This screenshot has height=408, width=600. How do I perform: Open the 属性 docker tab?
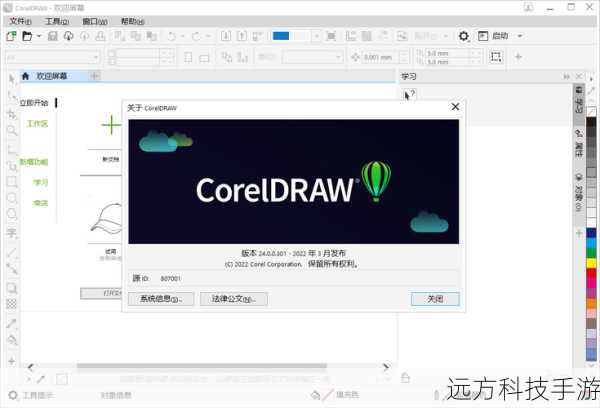579,144
